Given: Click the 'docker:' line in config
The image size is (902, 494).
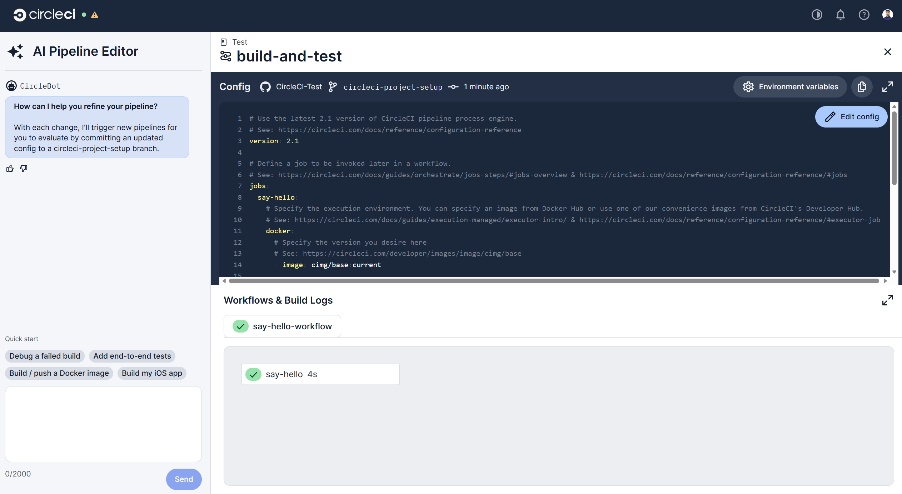Looking at the screenshot, I should tap(279, 231).
